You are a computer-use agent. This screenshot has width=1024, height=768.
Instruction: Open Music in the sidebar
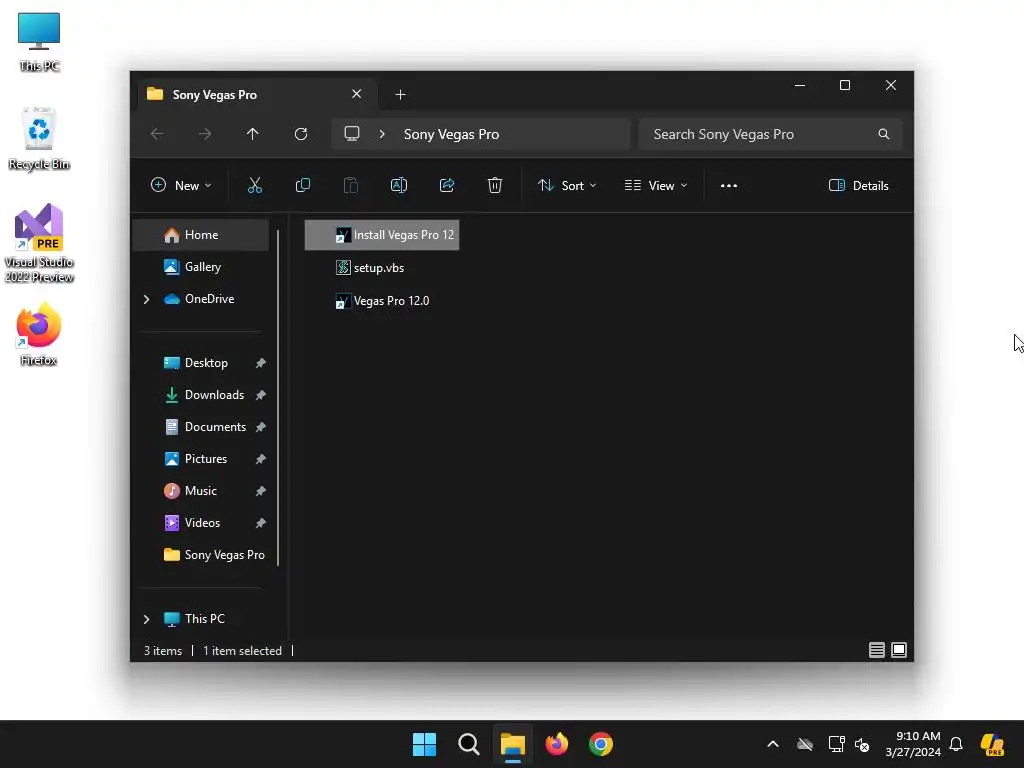coord(200,490)
